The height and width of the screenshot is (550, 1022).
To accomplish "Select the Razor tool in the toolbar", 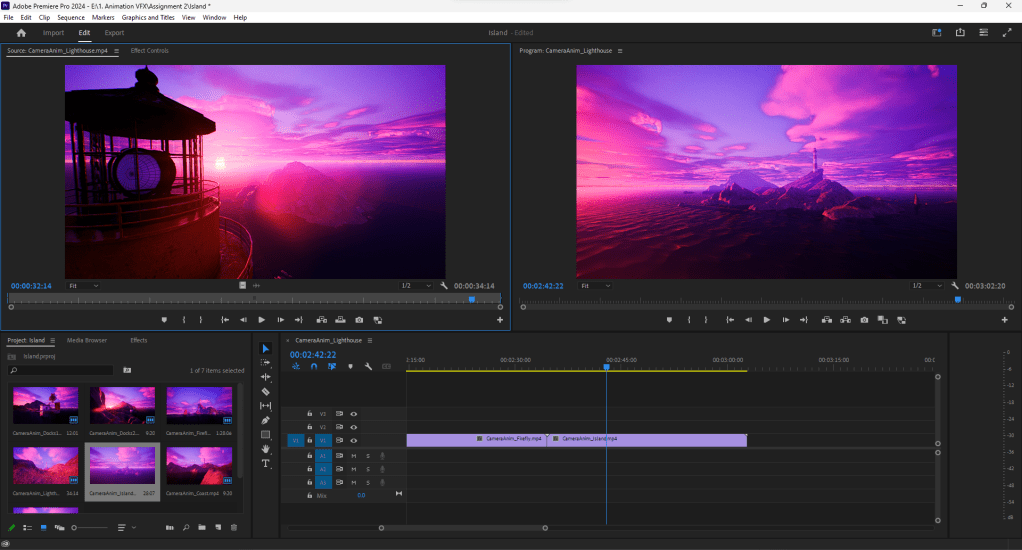I will (266, 391).
